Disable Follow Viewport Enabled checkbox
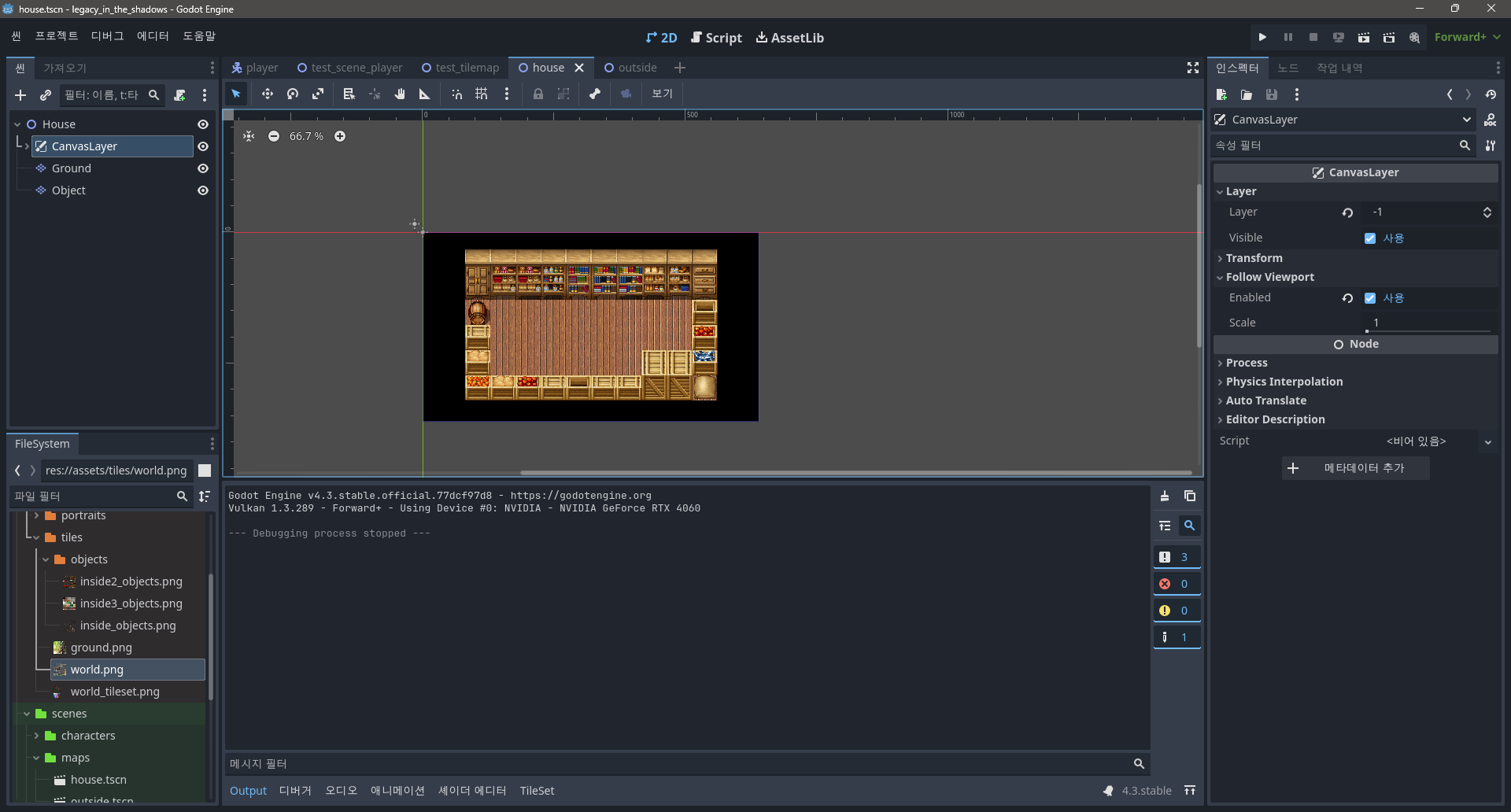This screenshot has width=1511, height=812. tap(1370, 298)
